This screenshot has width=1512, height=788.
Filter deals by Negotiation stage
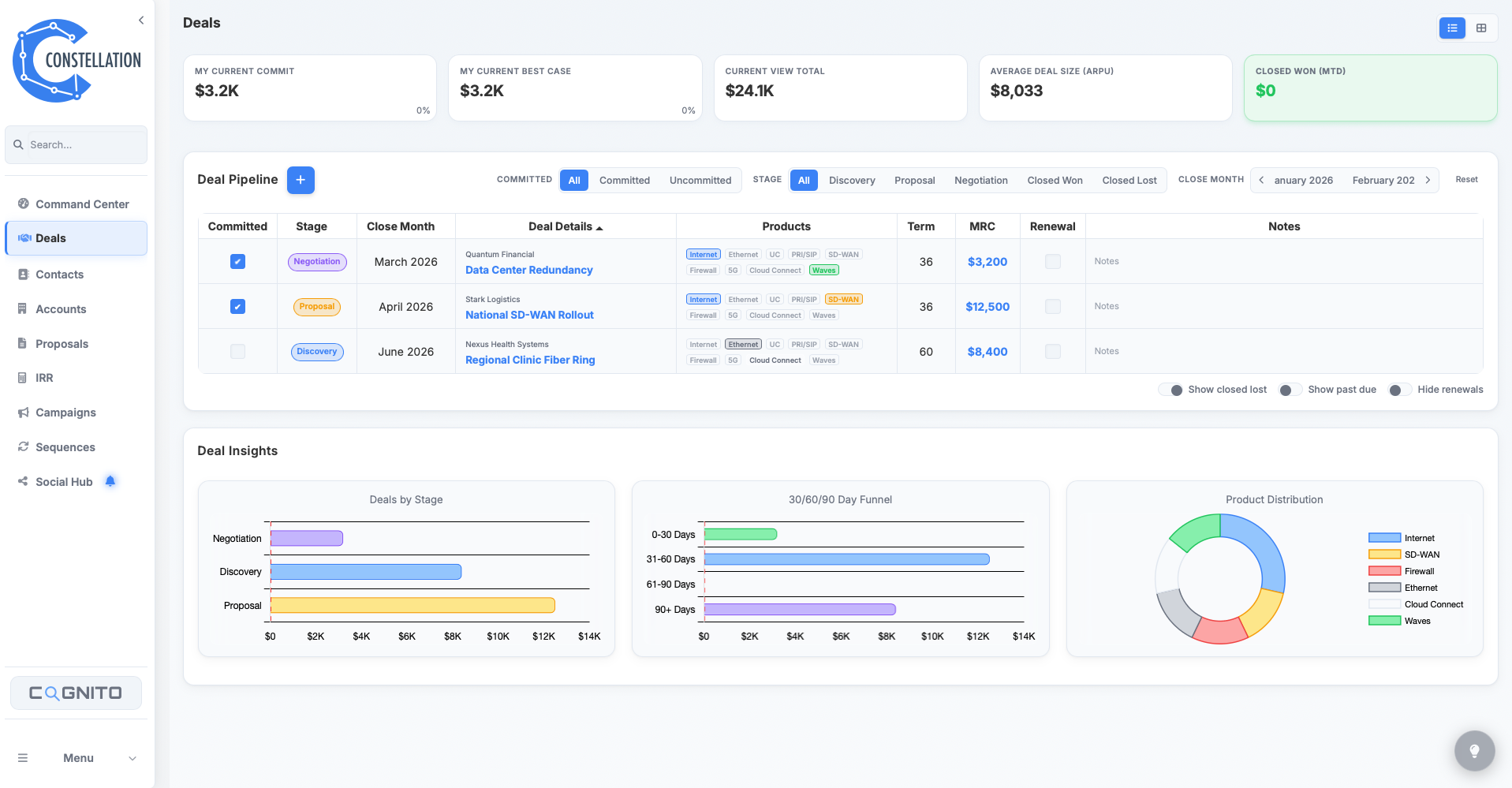coord(980,180)
